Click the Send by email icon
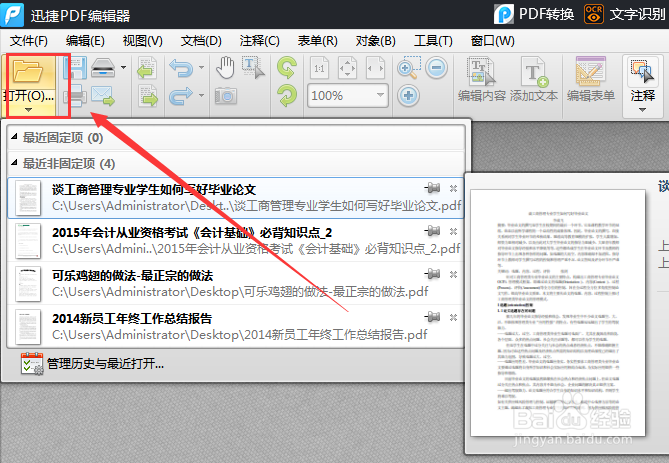 point(103,96)
